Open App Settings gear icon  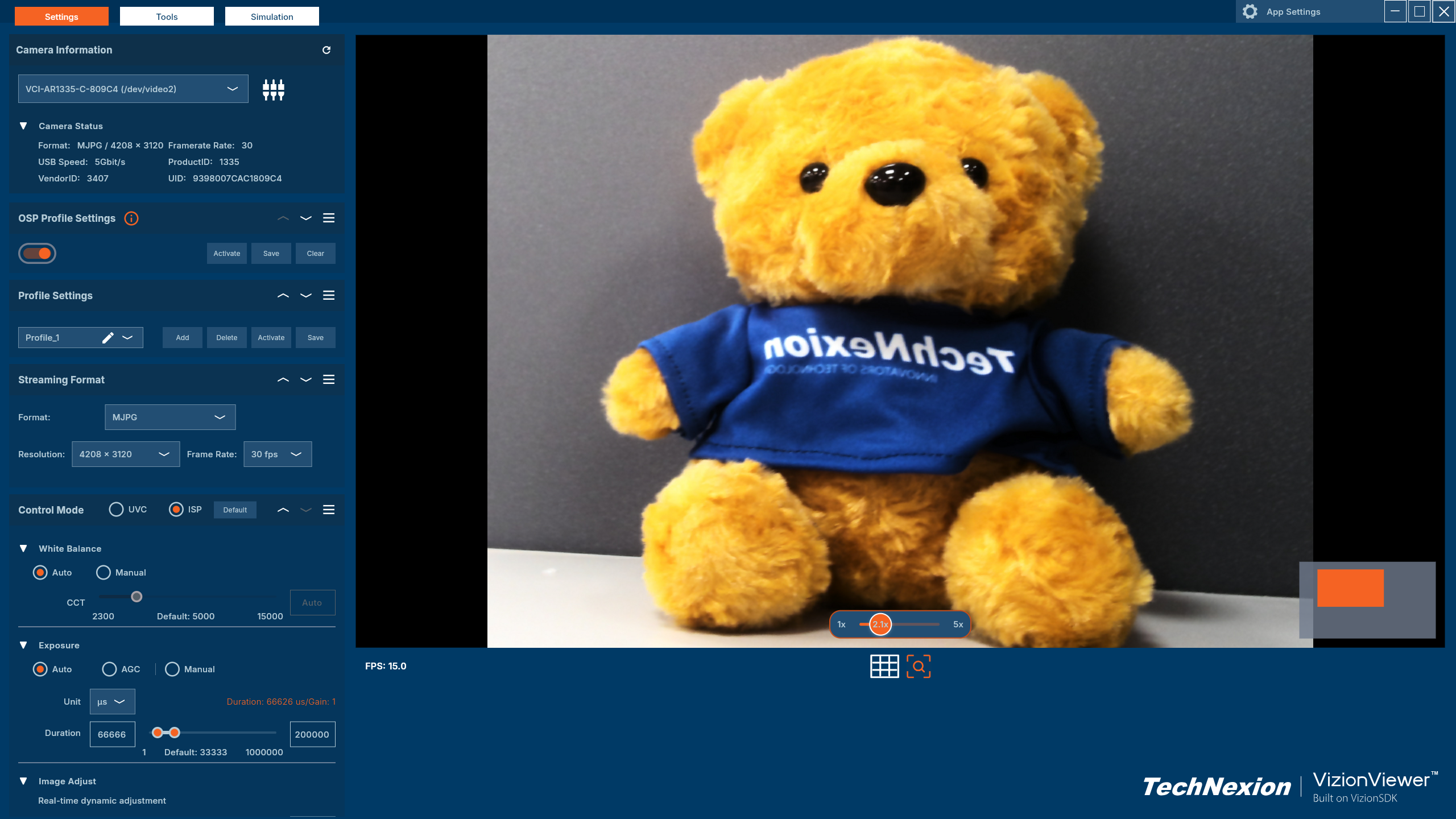tap(1250, 12)
